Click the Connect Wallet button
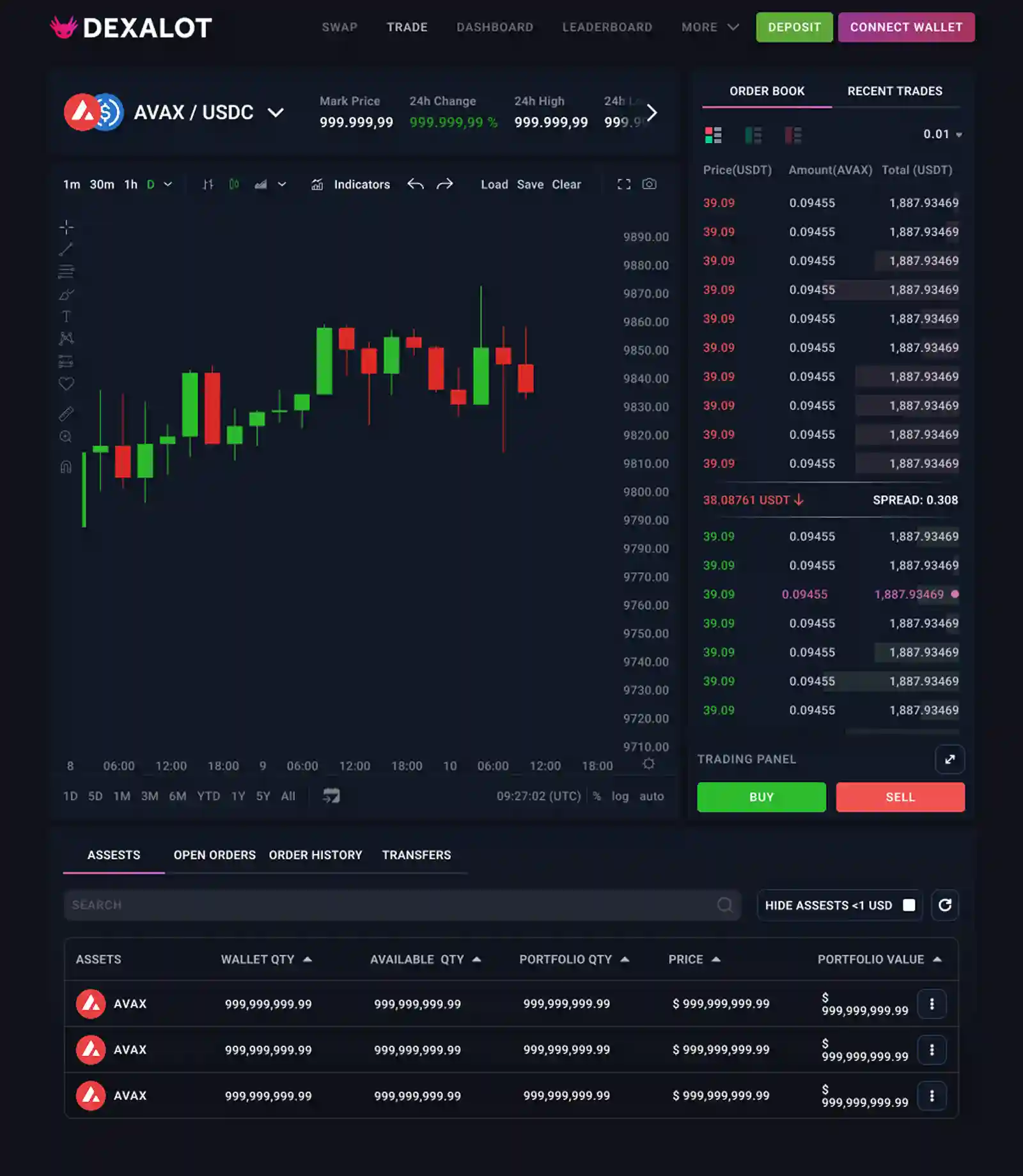Viewport: 1023px width, 1176px height. pos(906,27)
